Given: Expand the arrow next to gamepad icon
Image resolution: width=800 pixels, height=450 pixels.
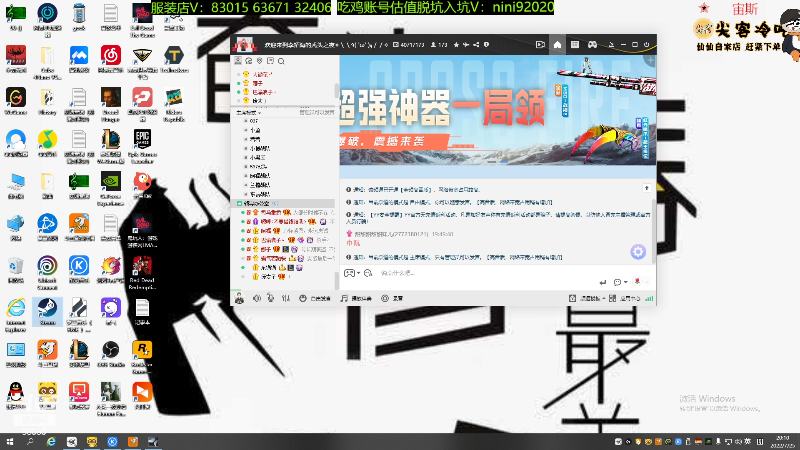Looking at the screenshot, I should (x=358, y=273).
